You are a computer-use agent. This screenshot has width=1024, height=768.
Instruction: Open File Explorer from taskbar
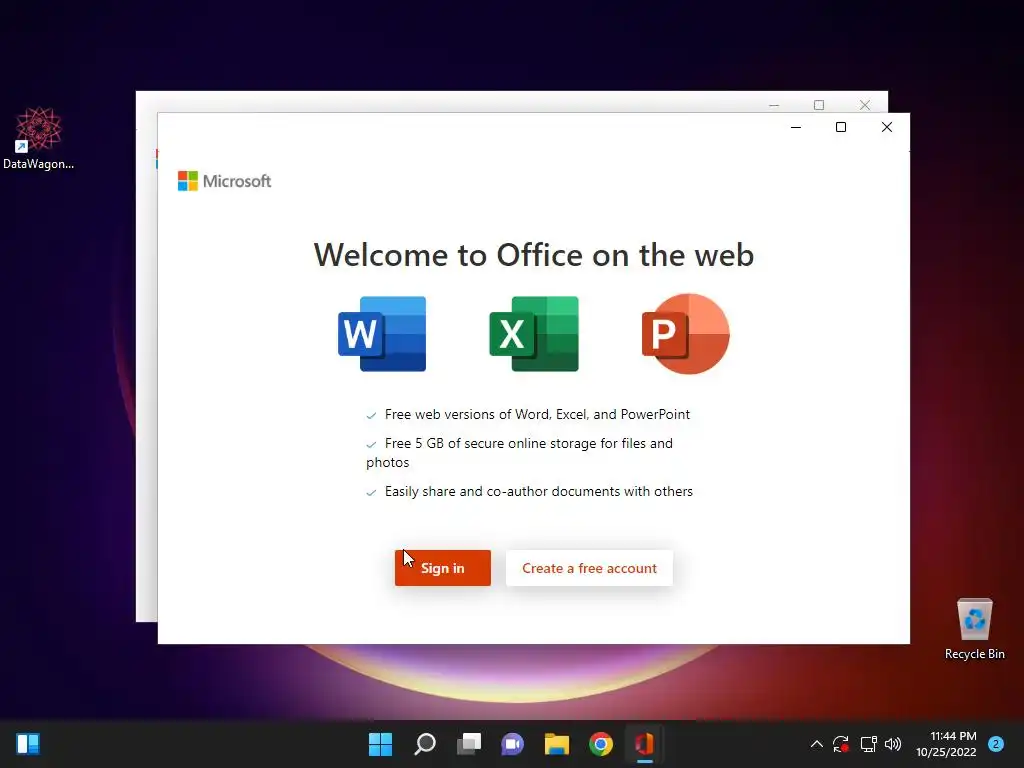click(x=556, y=744)
